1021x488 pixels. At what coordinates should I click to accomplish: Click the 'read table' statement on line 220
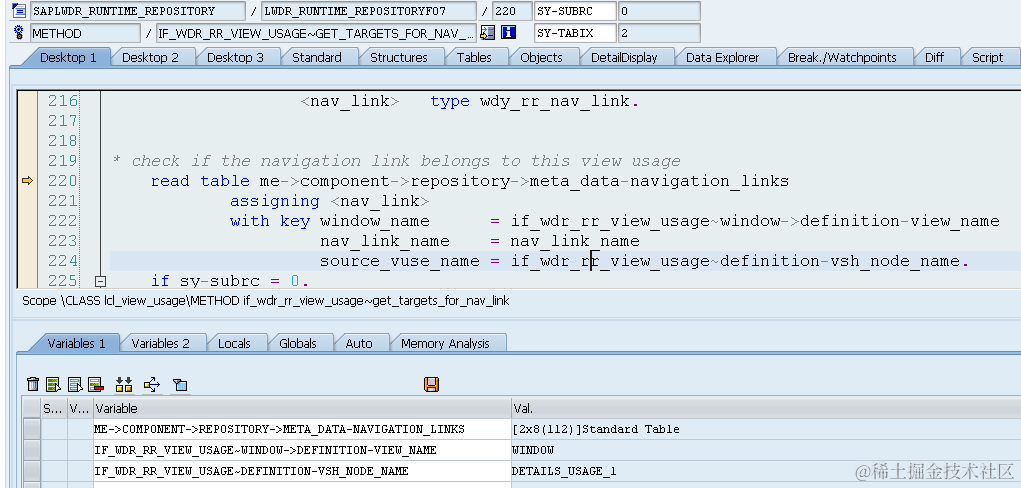200,181
